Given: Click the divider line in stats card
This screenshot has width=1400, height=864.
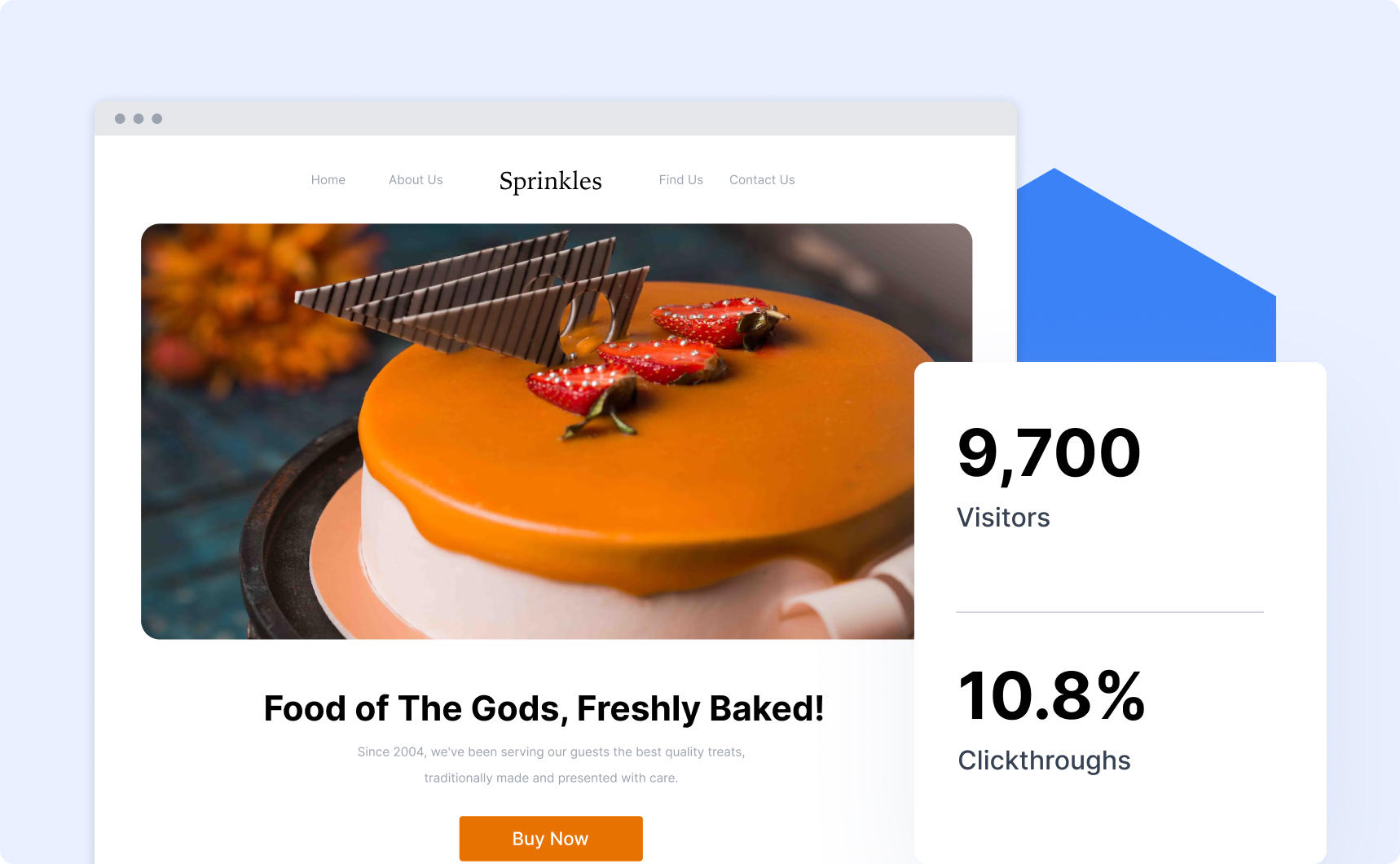Looking at the screenshot, I should pos(1110,611).
